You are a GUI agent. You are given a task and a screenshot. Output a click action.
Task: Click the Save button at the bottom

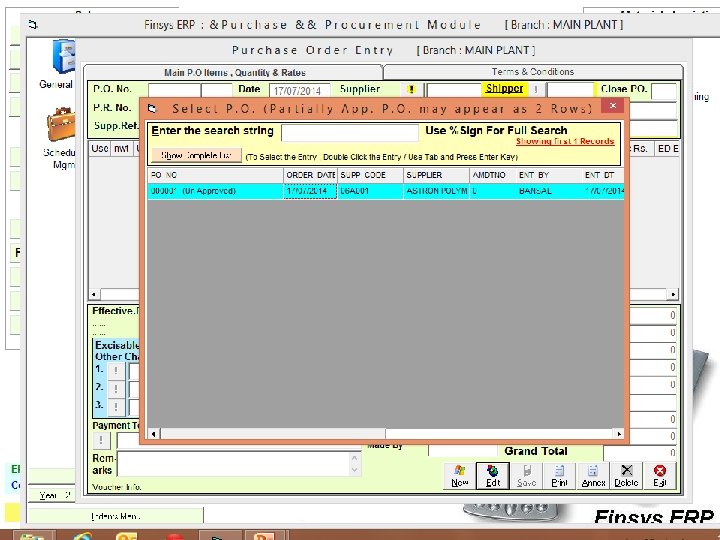526,476
